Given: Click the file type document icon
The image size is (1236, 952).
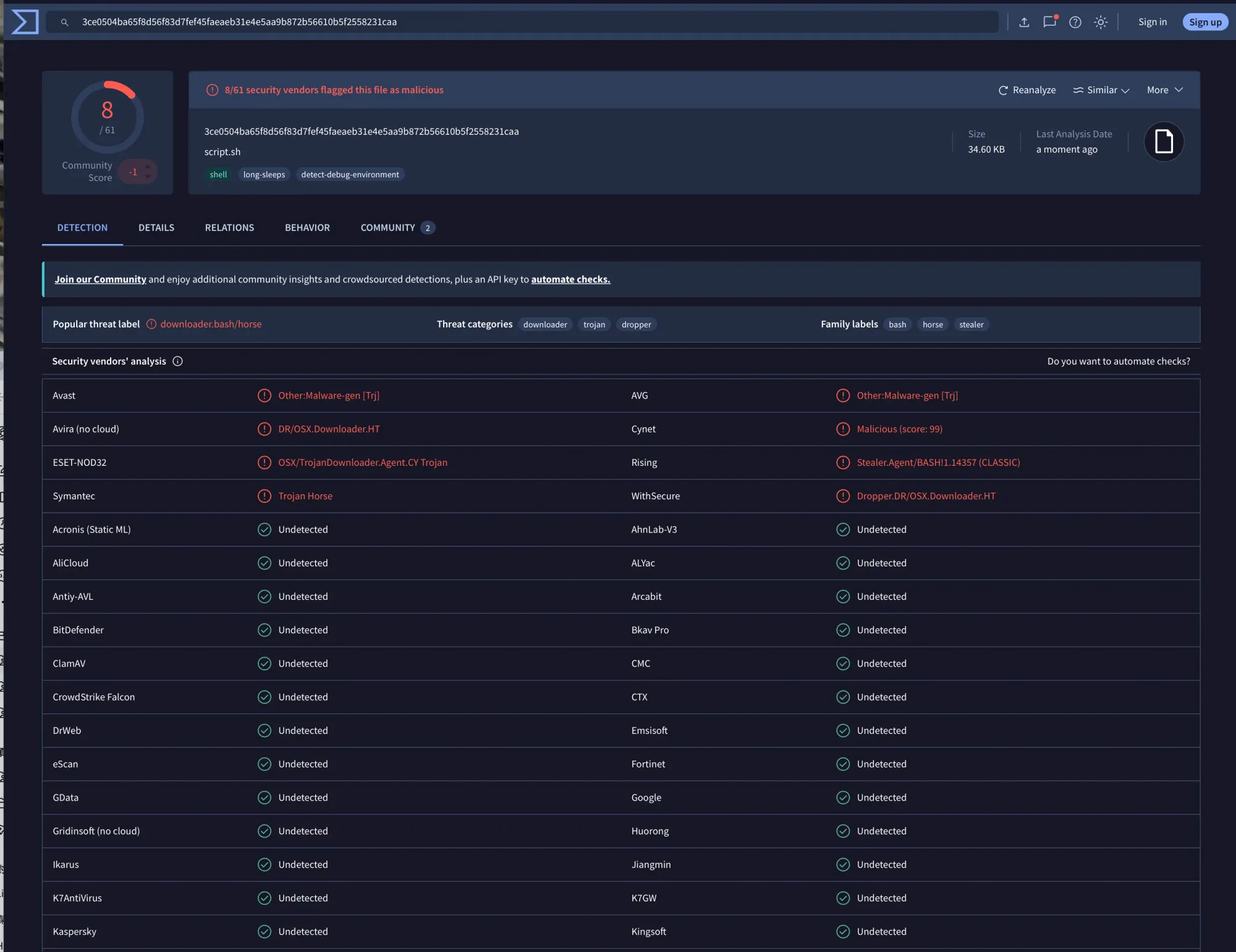Looking at the screenshot, I should click(1164, 141).
